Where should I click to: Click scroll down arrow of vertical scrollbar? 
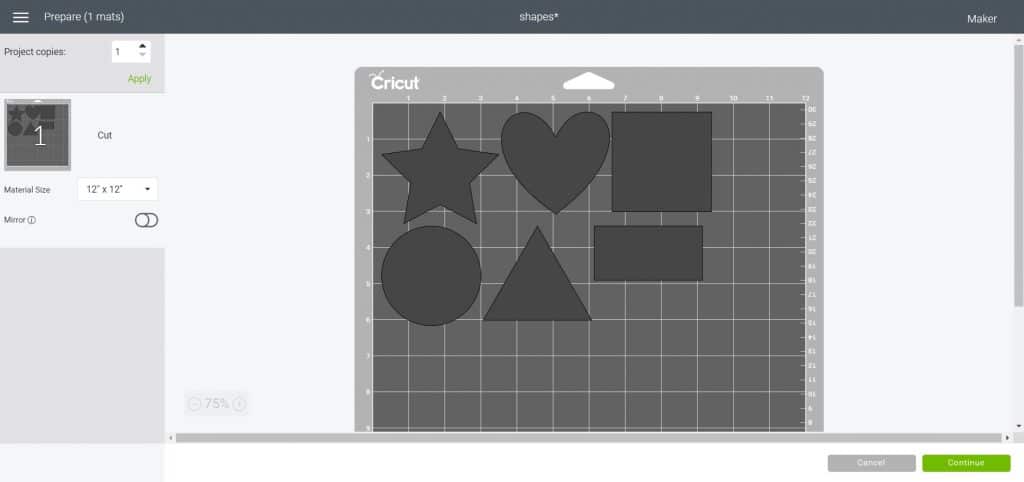1018,426
